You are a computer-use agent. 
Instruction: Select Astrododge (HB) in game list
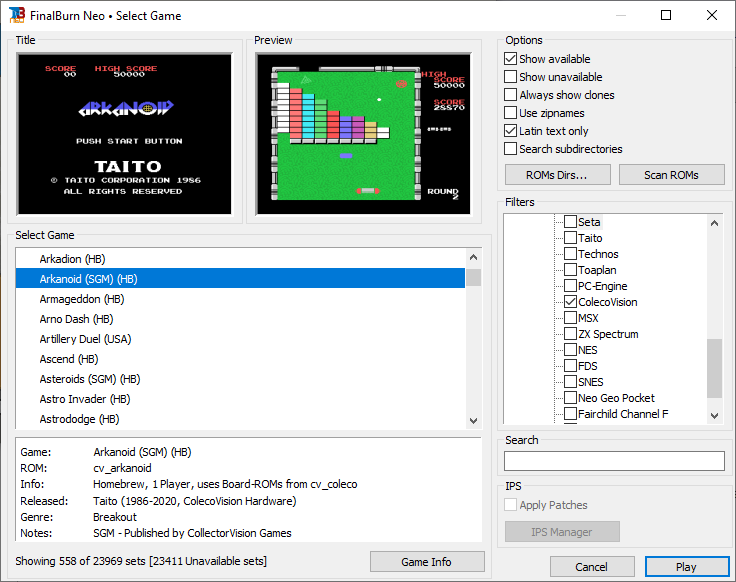[241, 419]
